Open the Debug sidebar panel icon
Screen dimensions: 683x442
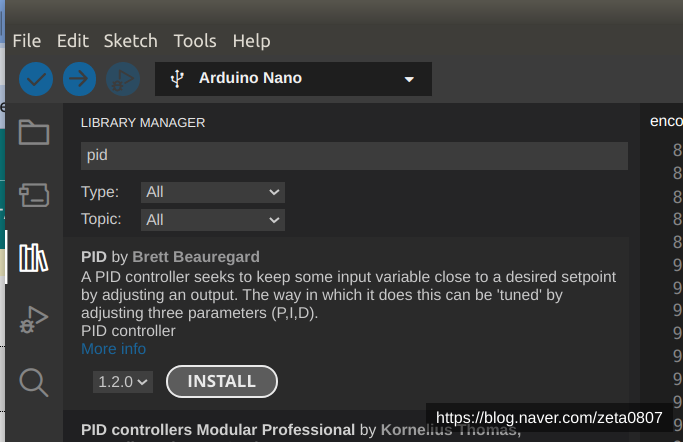(x=34, y=320)
